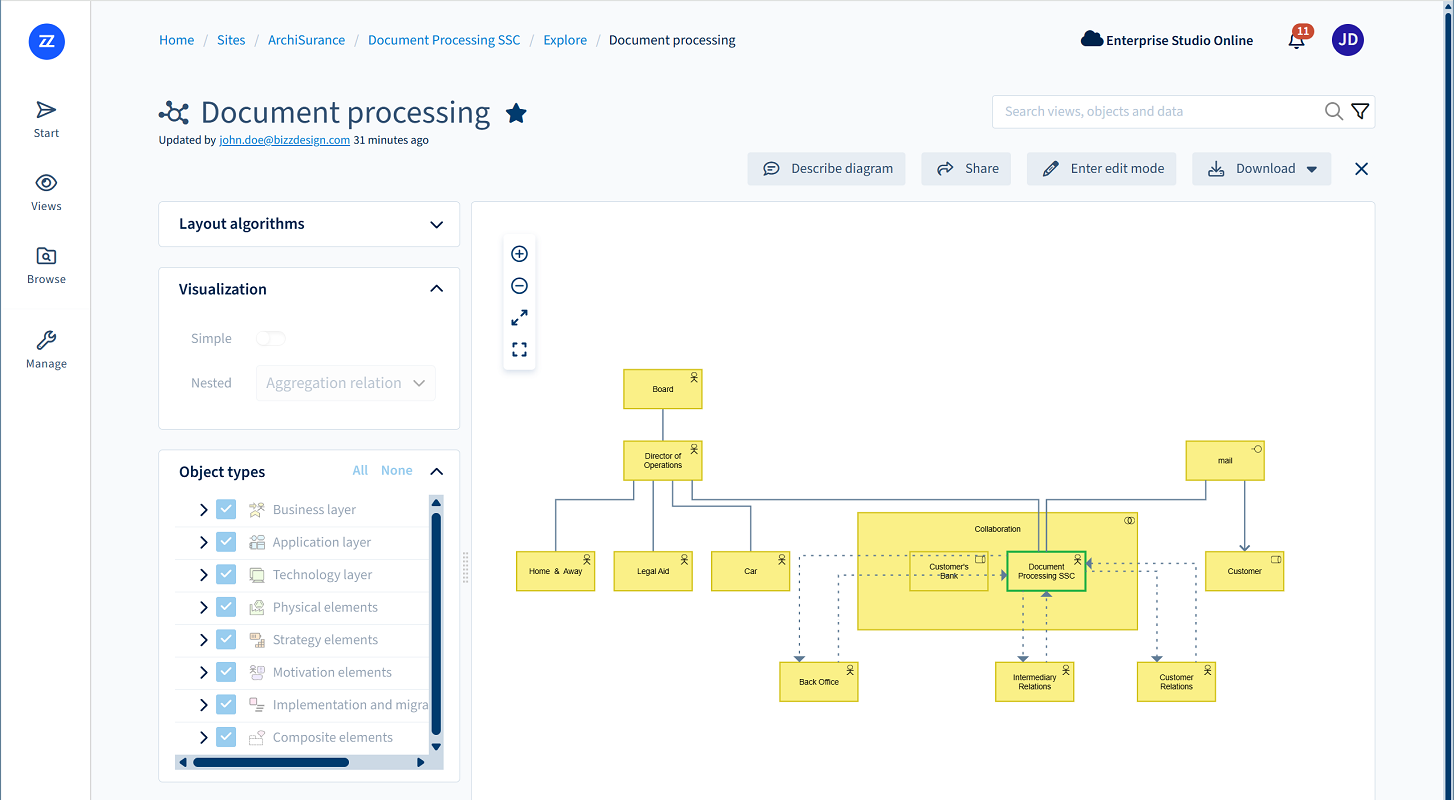This screenshot has width=1454, height=800.
Task: Uncheck the Strategy elements checkbox
Action: (x=226, y=640)
